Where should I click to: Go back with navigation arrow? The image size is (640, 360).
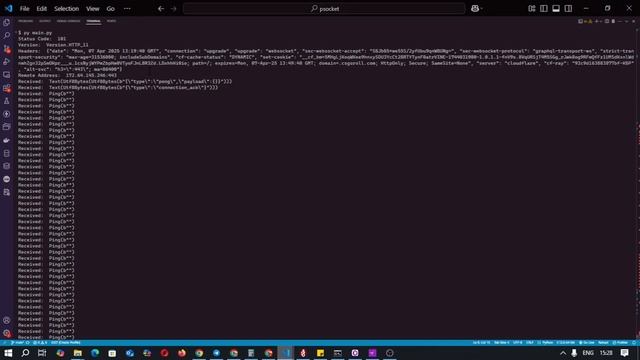[x=161, y=9]
